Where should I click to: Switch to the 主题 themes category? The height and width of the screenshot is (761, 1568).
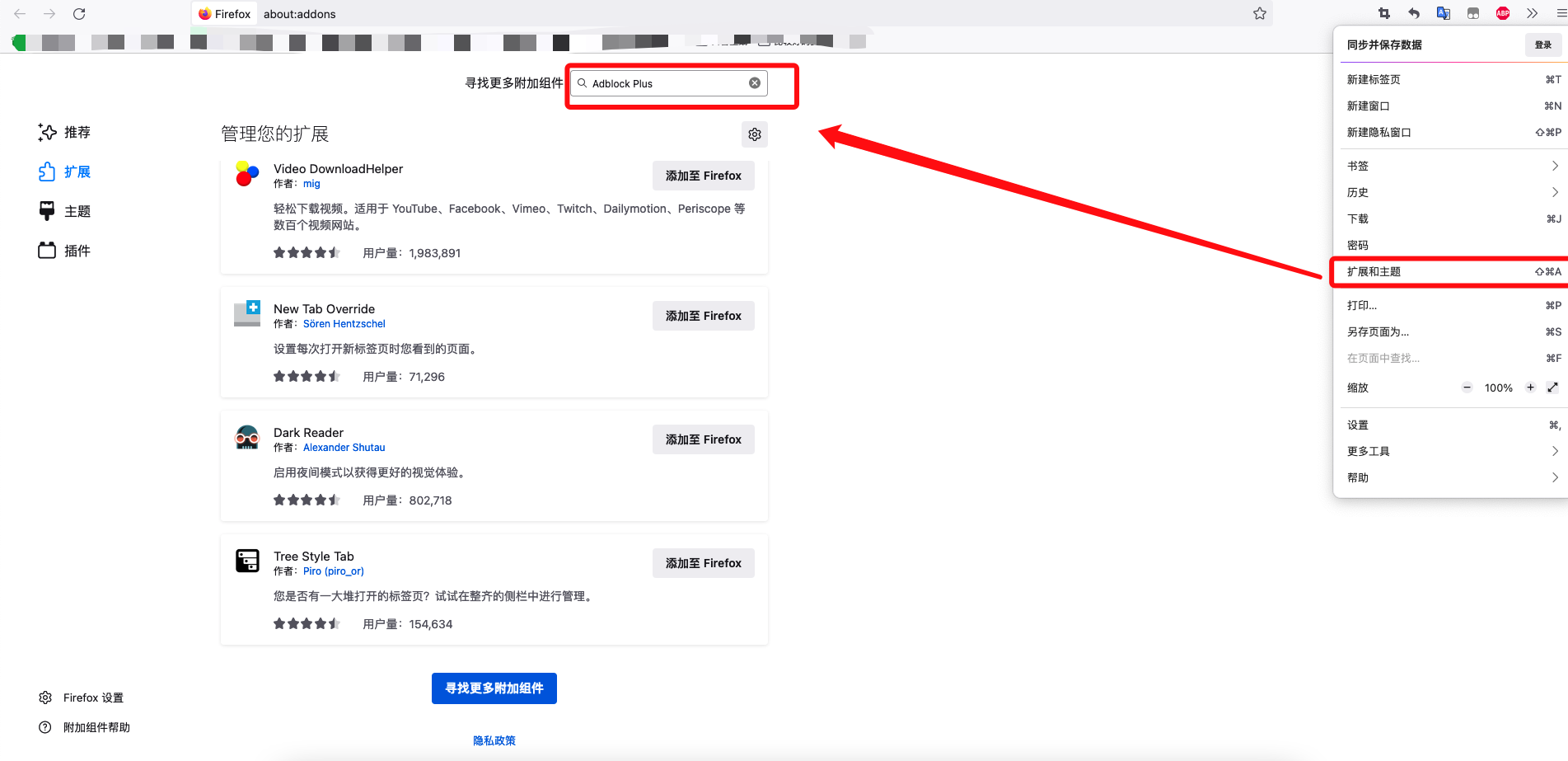tap(64, 211)
